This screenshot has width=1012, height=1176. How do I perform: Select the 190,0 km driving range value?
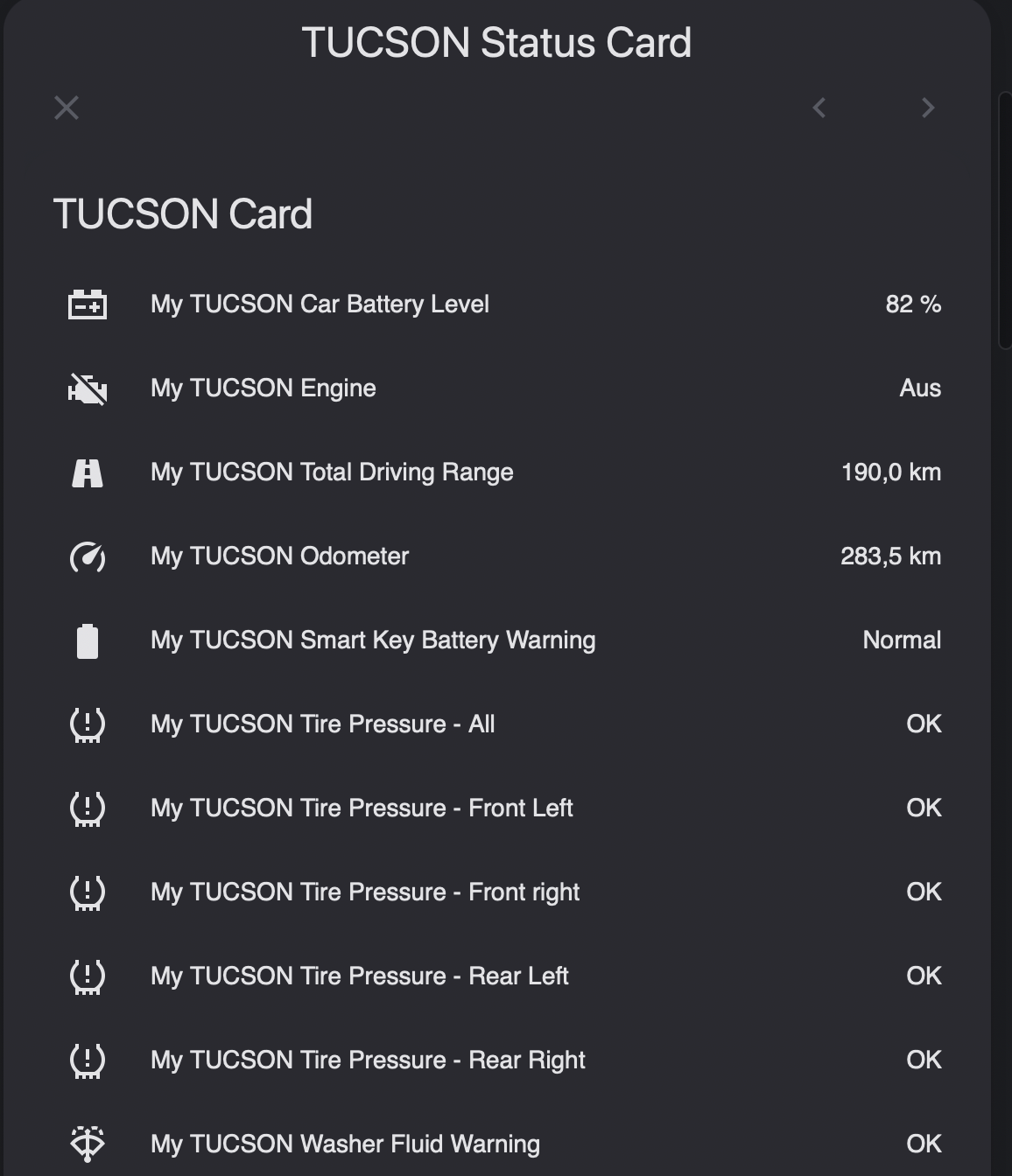pyautogui.click(x=891, y=472)
